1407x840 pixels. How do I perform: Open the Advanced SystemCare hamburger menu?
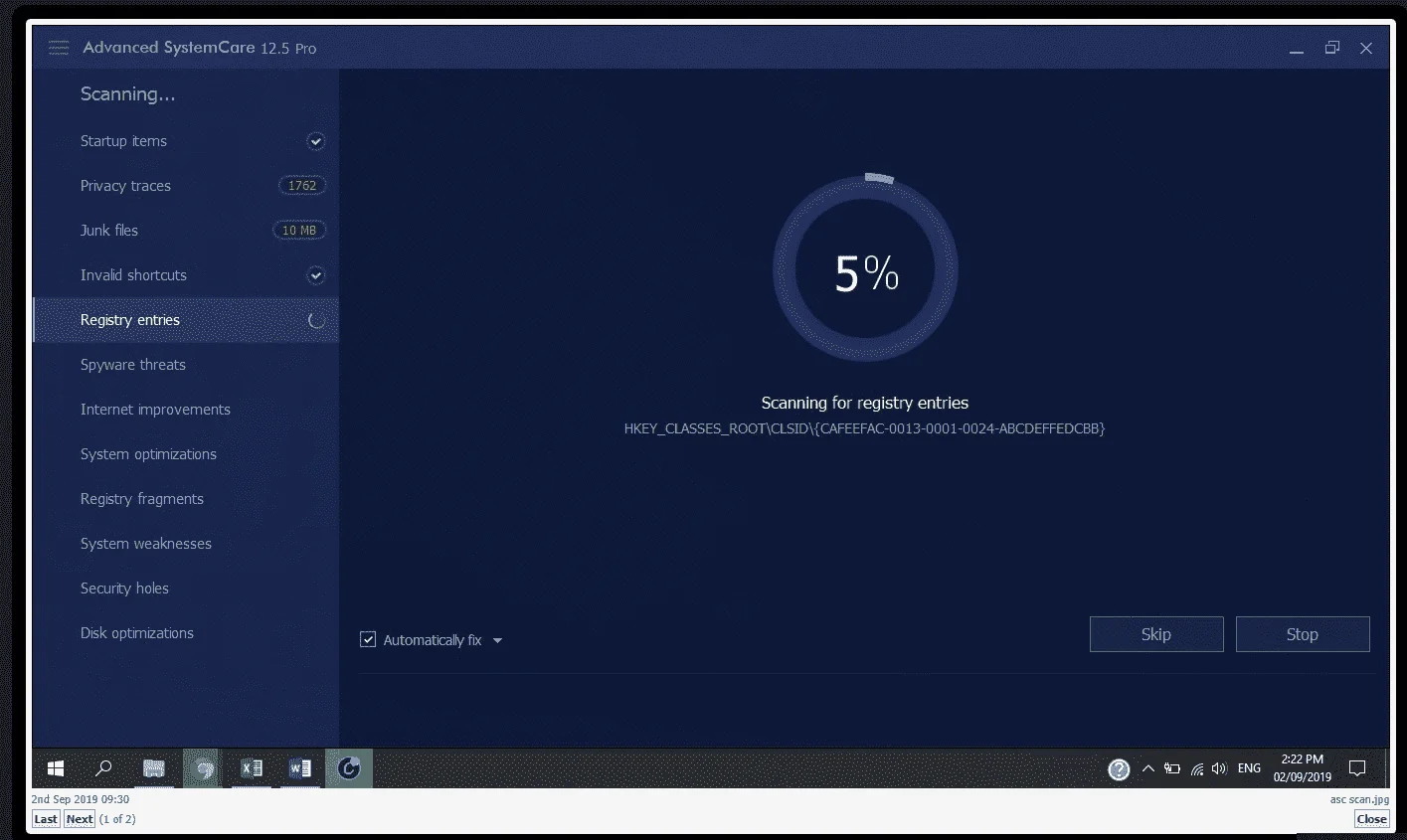pos(59,48)
